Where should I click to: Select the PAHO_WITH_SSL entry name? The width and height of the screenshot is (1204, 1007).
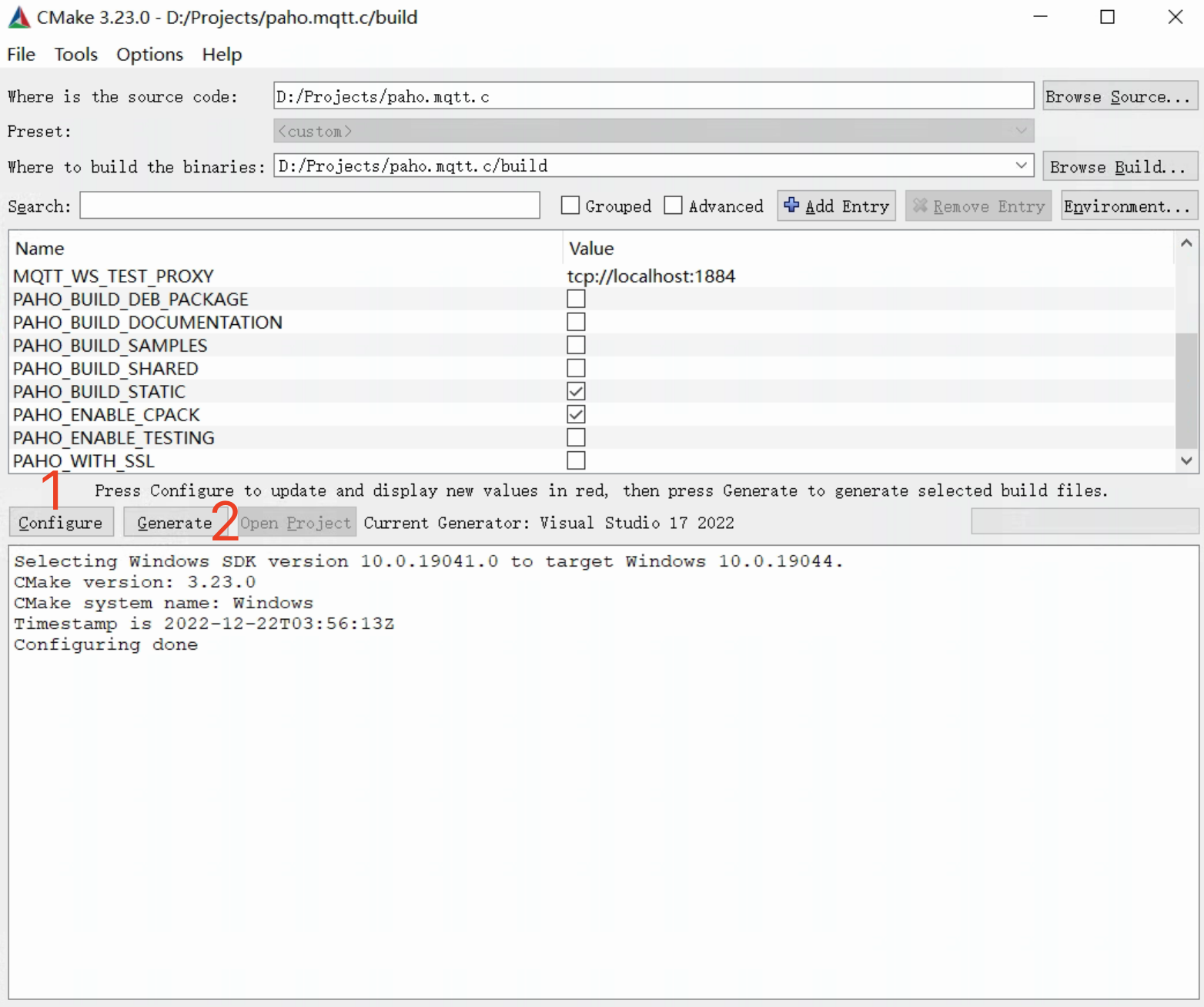(x=84, y=460)
